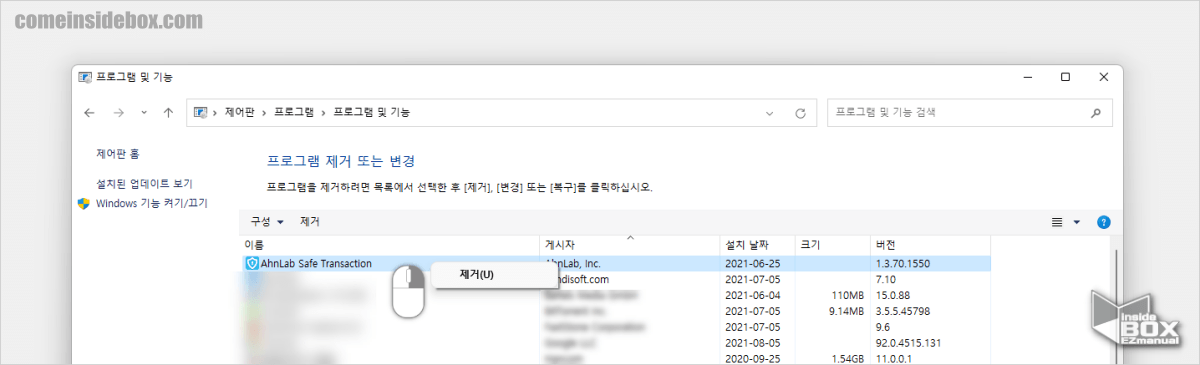
Task: Click the version 9.6 cell
Action: click(x=882, y=327)
